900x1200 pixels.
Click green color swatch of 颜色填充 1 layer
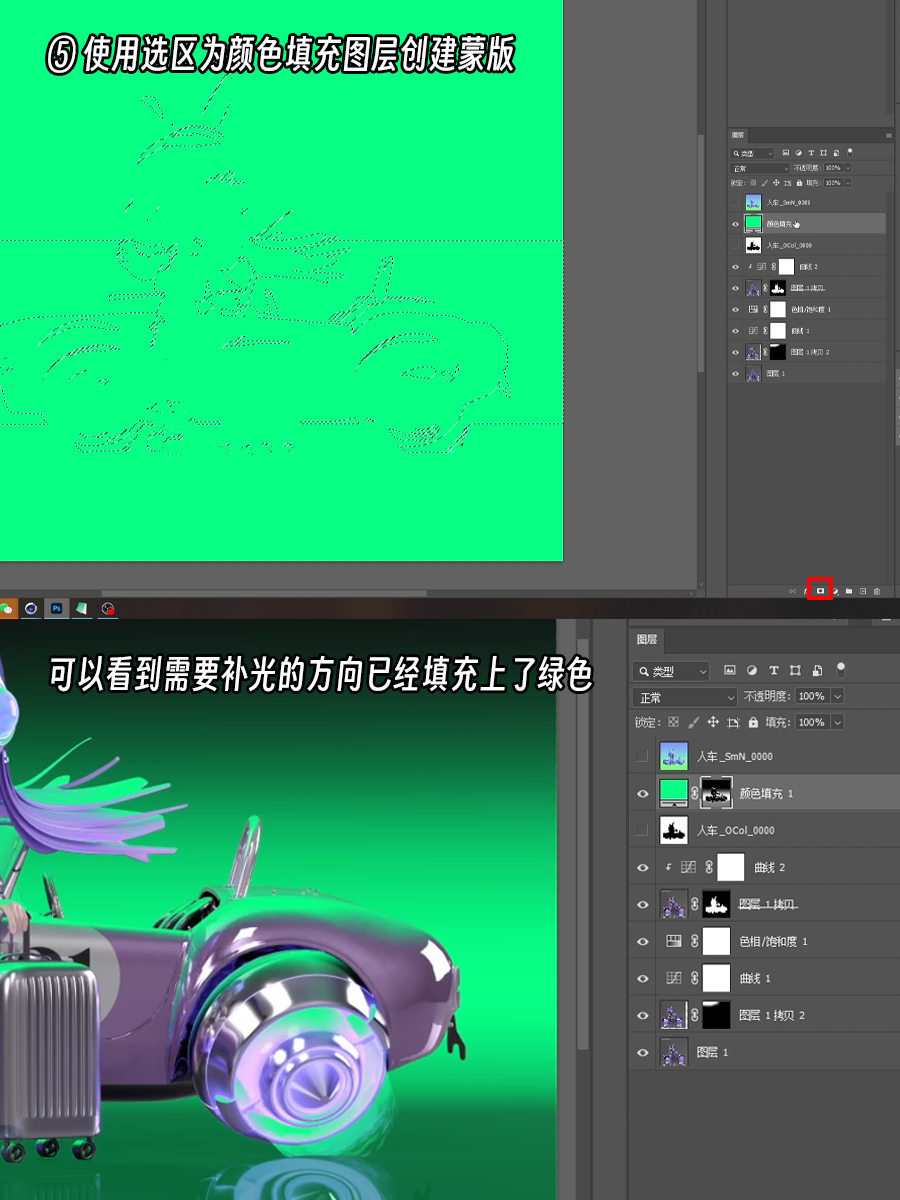673,792
